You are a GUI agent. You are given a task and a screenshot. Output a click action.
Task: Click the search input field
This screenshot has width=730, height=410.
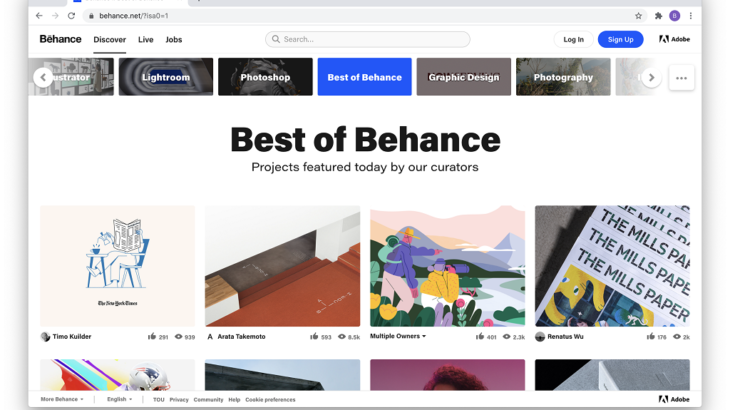pos(368,39)
